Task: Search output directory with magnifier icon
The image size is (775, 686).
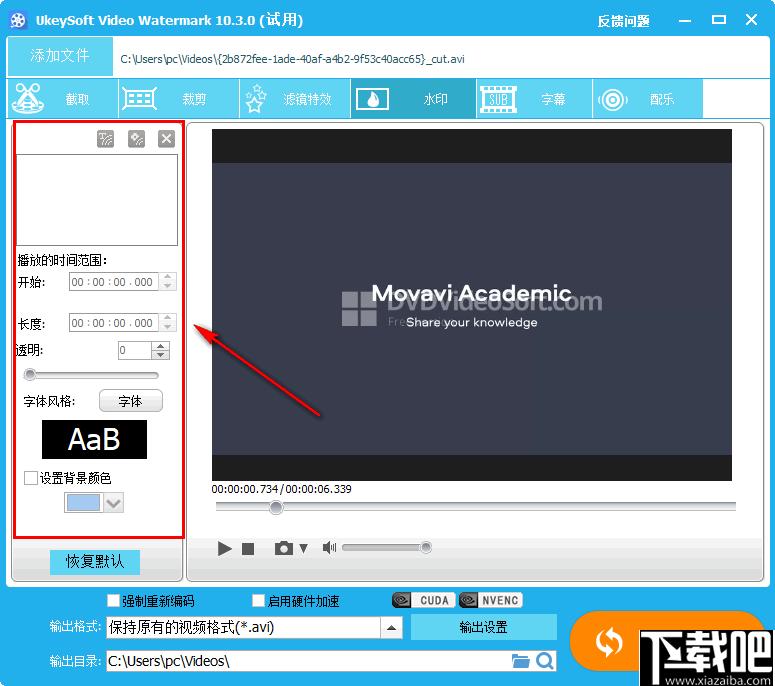Action: point(545,661)
